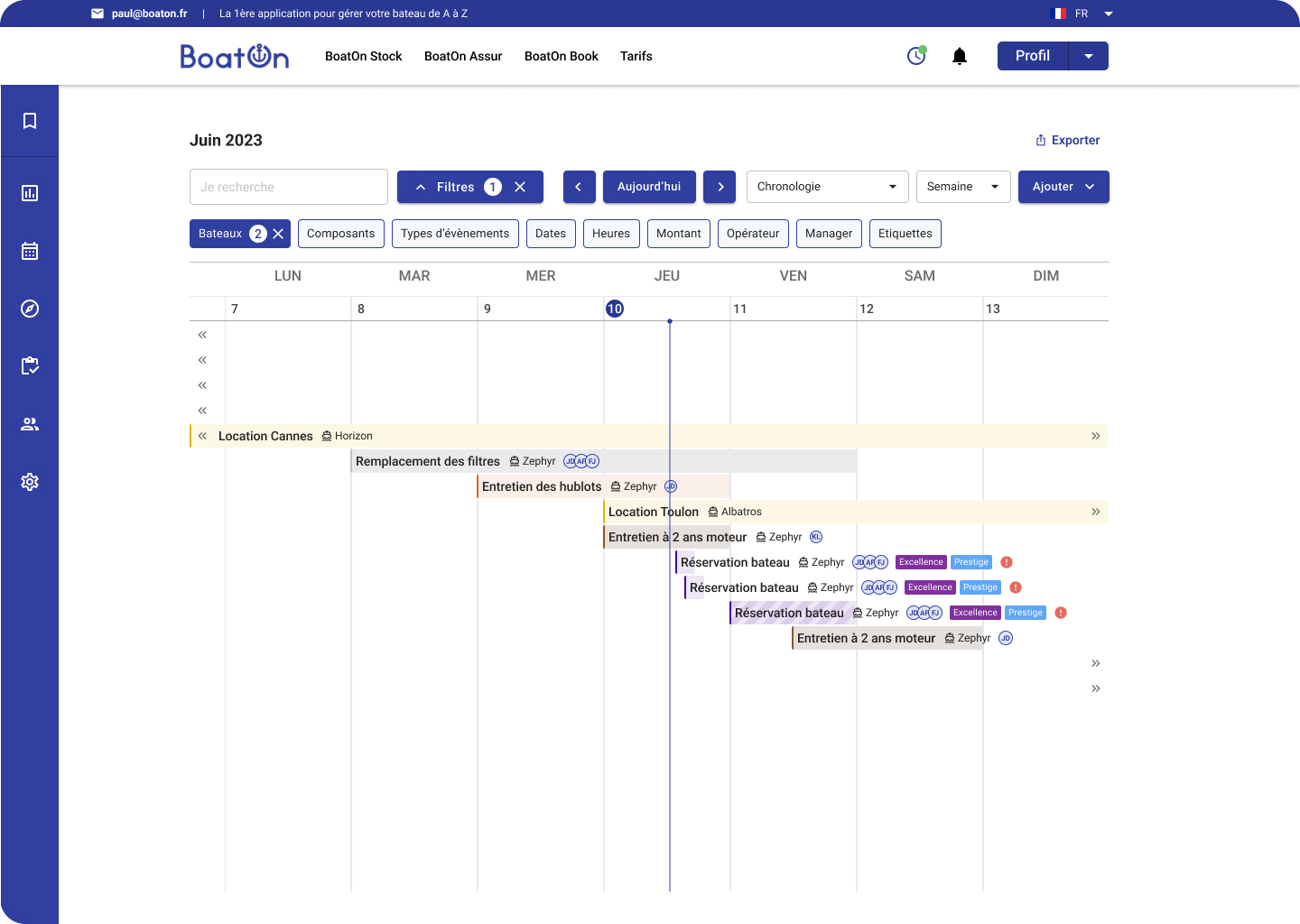Check the clock activity icon with green badge

pyautogui.click(x=915, y=56)
